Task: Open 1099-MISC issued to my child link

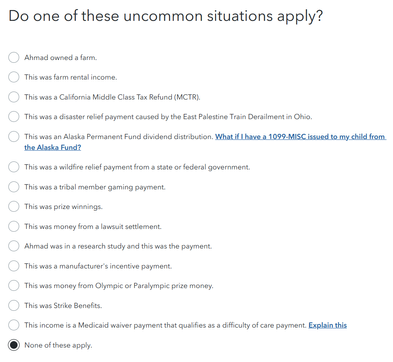Action: 301,136
